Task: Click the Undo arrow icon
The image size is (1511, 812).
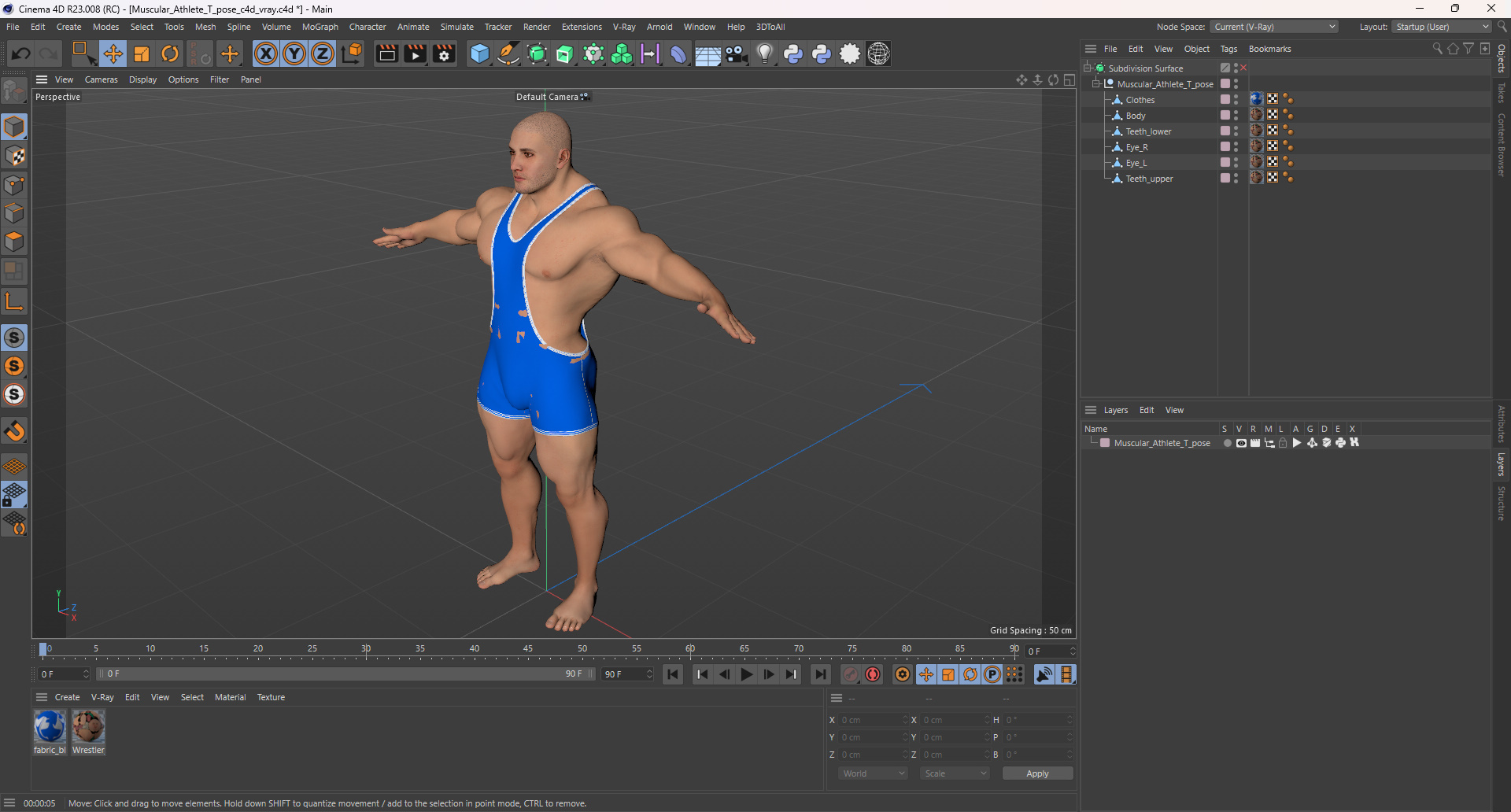Action: [x=21, y=54]
